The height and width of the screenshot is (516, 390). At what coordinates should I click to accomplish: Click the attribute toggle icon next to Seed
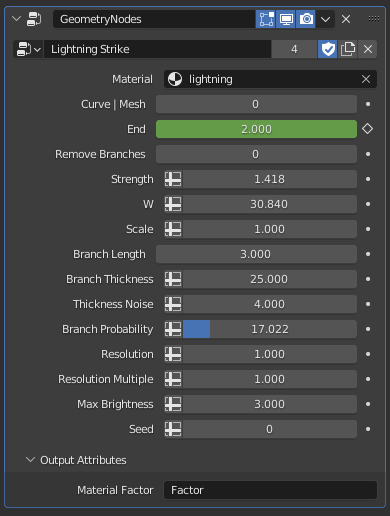click(x=173, y=429)
